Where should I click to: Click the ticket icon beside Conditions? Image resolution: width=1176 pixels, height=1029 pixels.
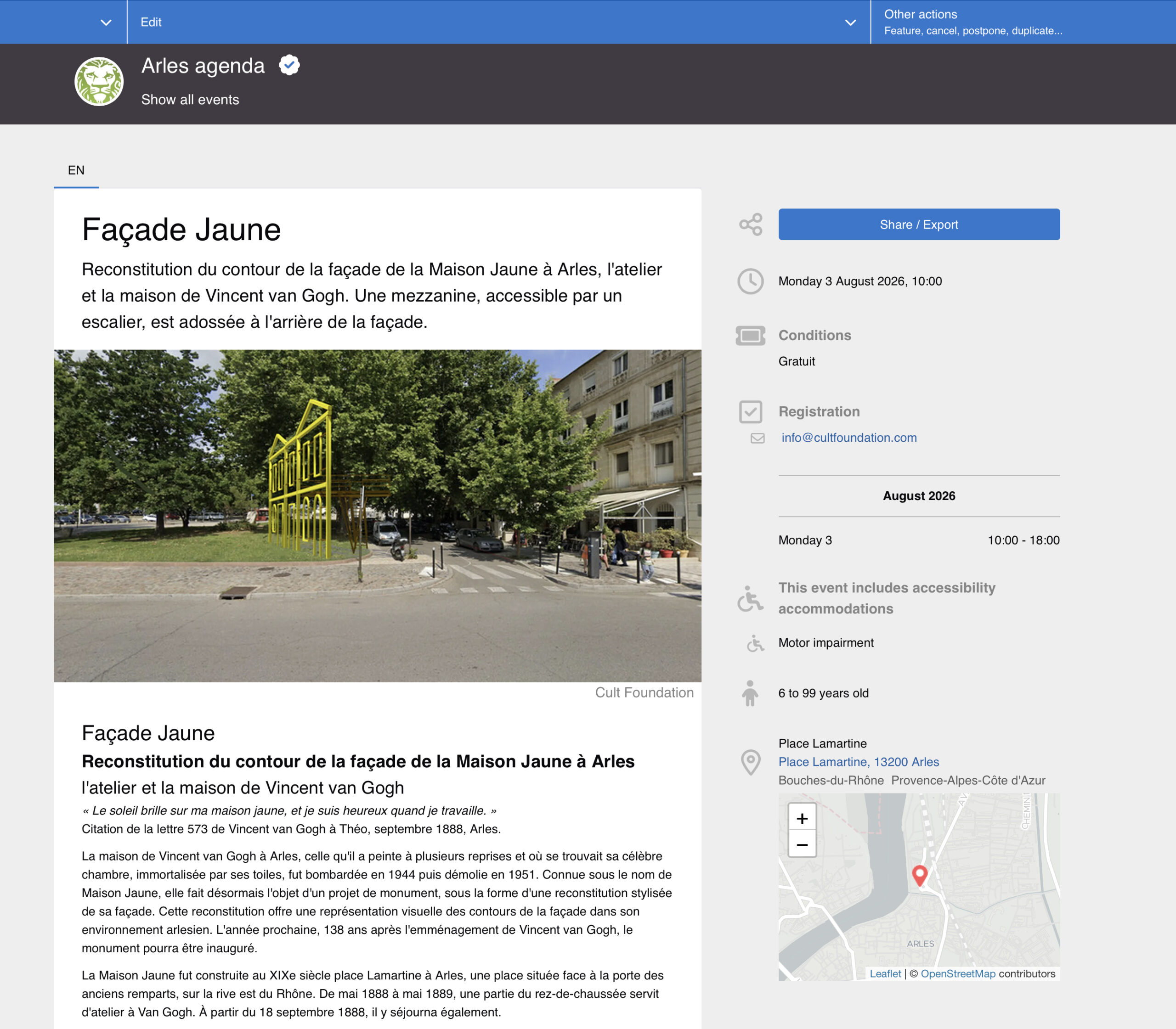click(750, 335)
